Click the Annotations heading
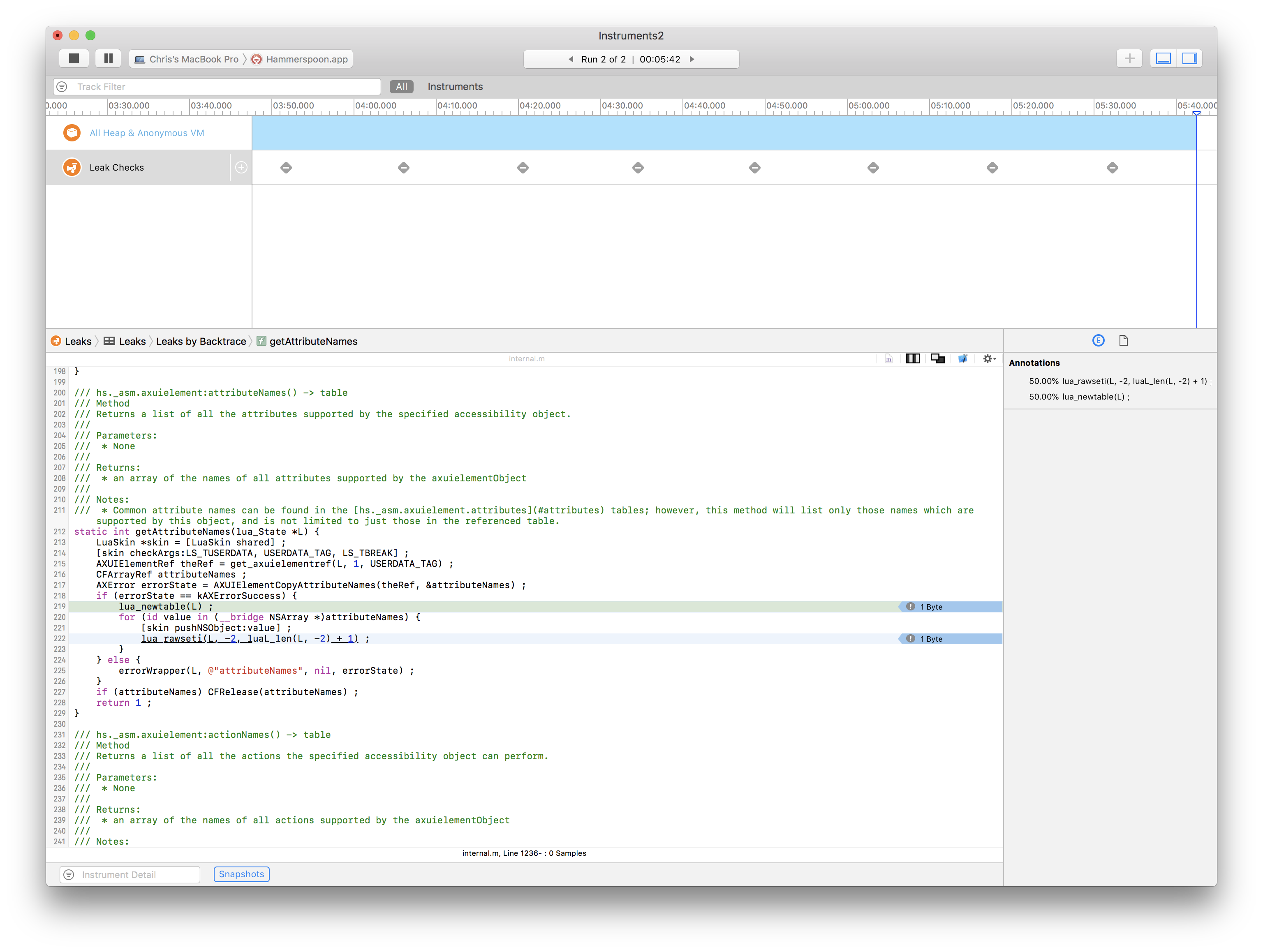 pos(1034,363)
